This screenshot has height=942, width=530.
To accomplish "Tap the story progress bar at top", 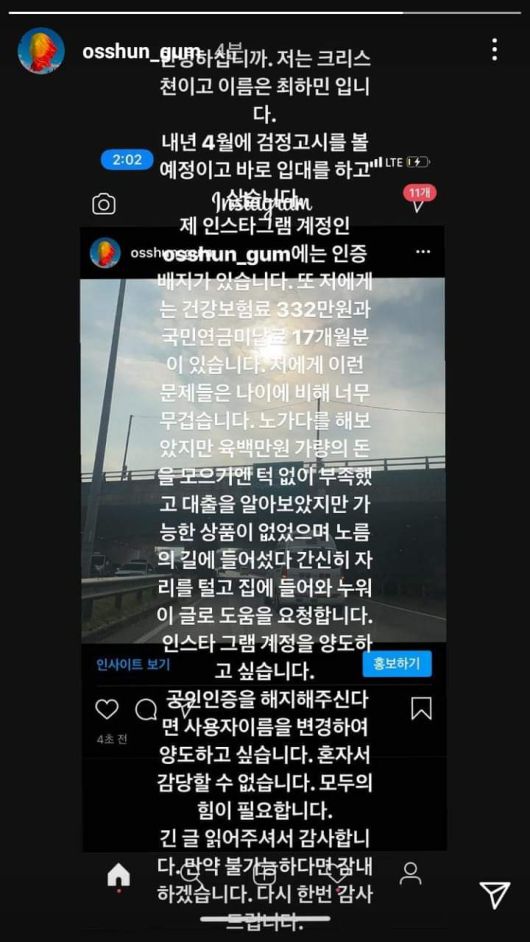I will [264, 12].
